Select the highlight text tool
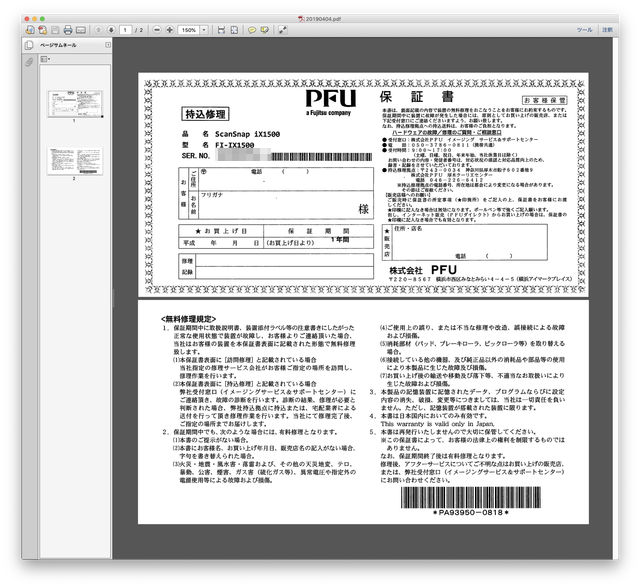This screenshot has height=588, width=640. 264,30
